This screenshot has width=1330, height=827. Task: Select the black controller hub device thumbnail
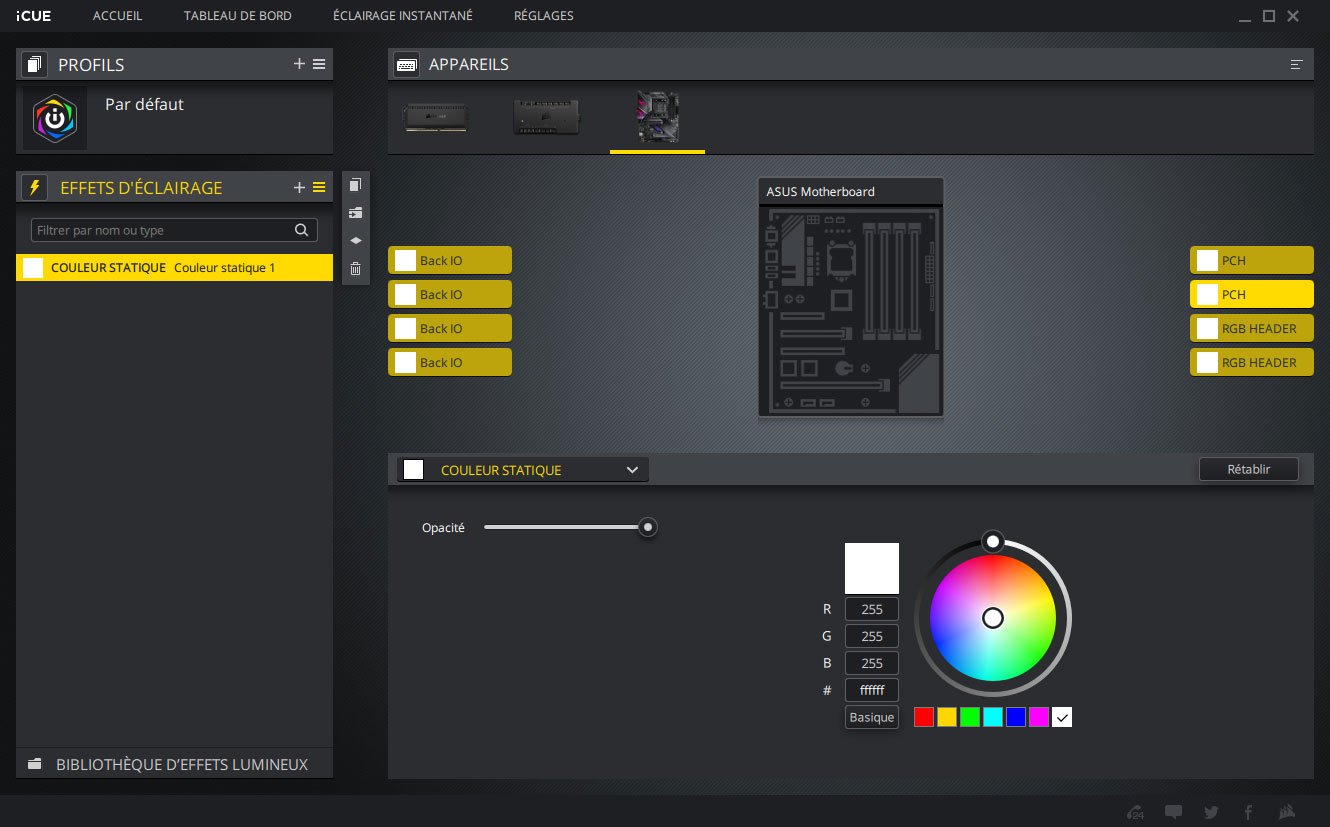coord(546,118)
